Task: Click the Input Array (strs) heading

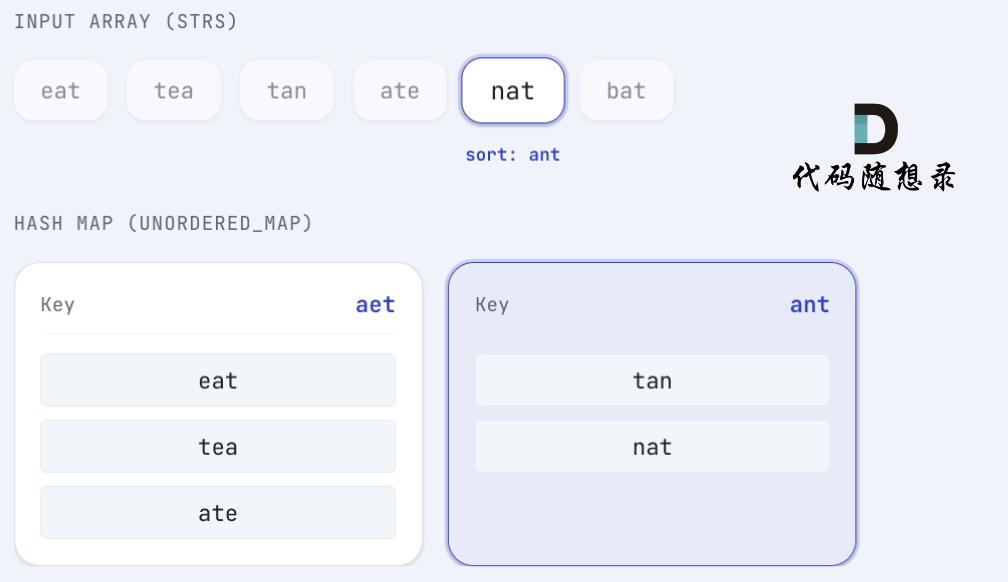Action: tap(126, 21)
